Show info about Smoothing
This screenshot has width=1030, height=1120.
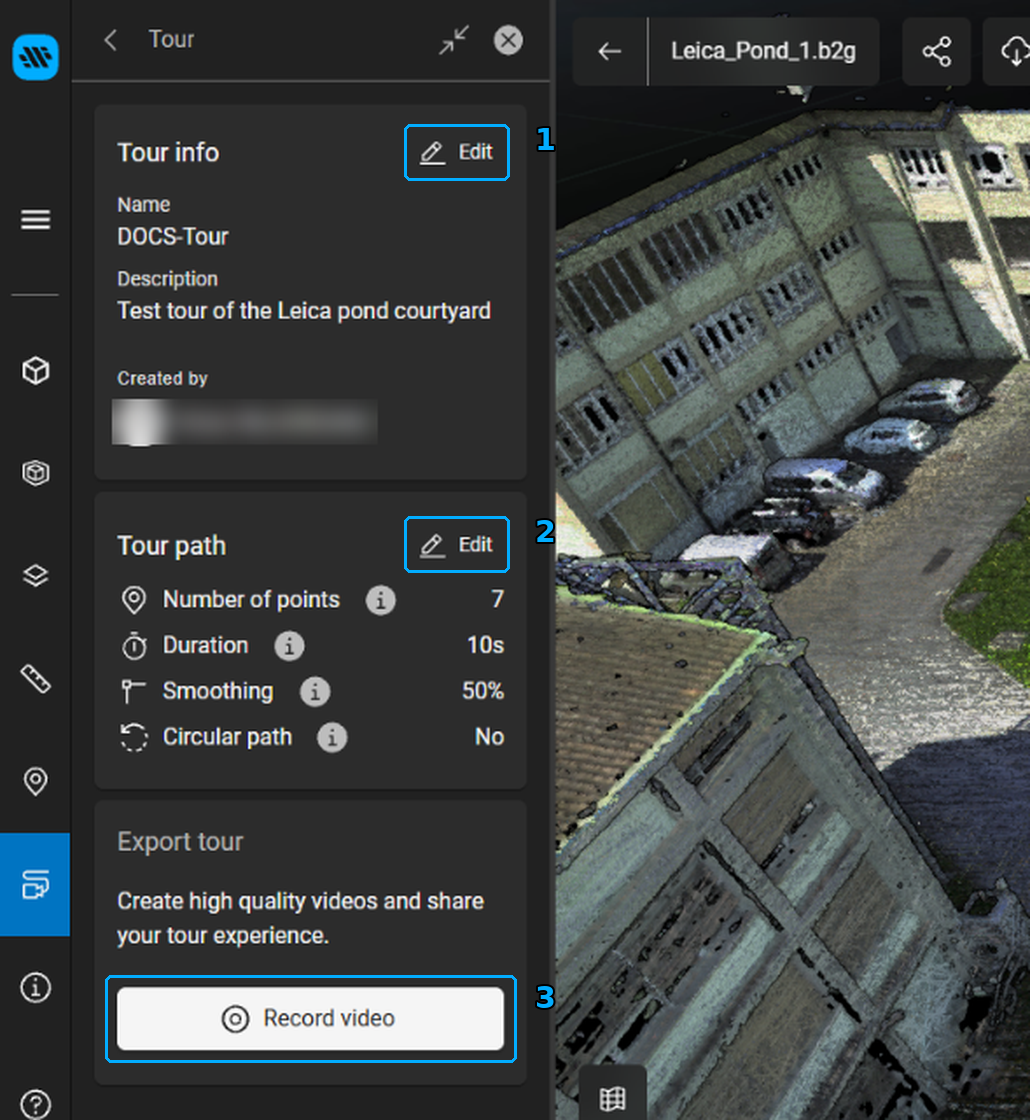315,691
